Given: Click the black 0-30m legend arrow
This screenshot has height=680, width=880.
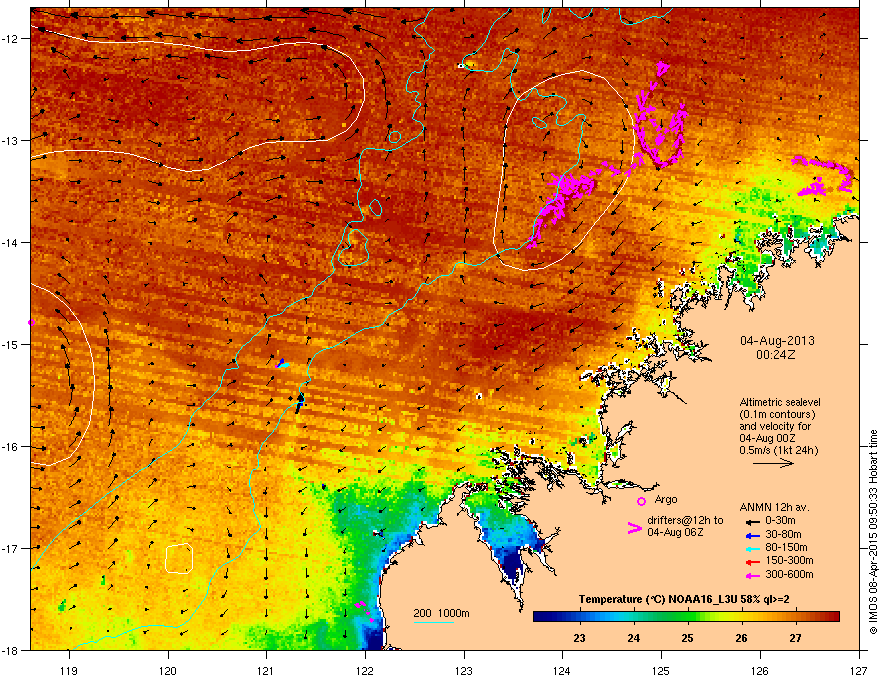Looking at the screenshot, I should tap(752, 521).
